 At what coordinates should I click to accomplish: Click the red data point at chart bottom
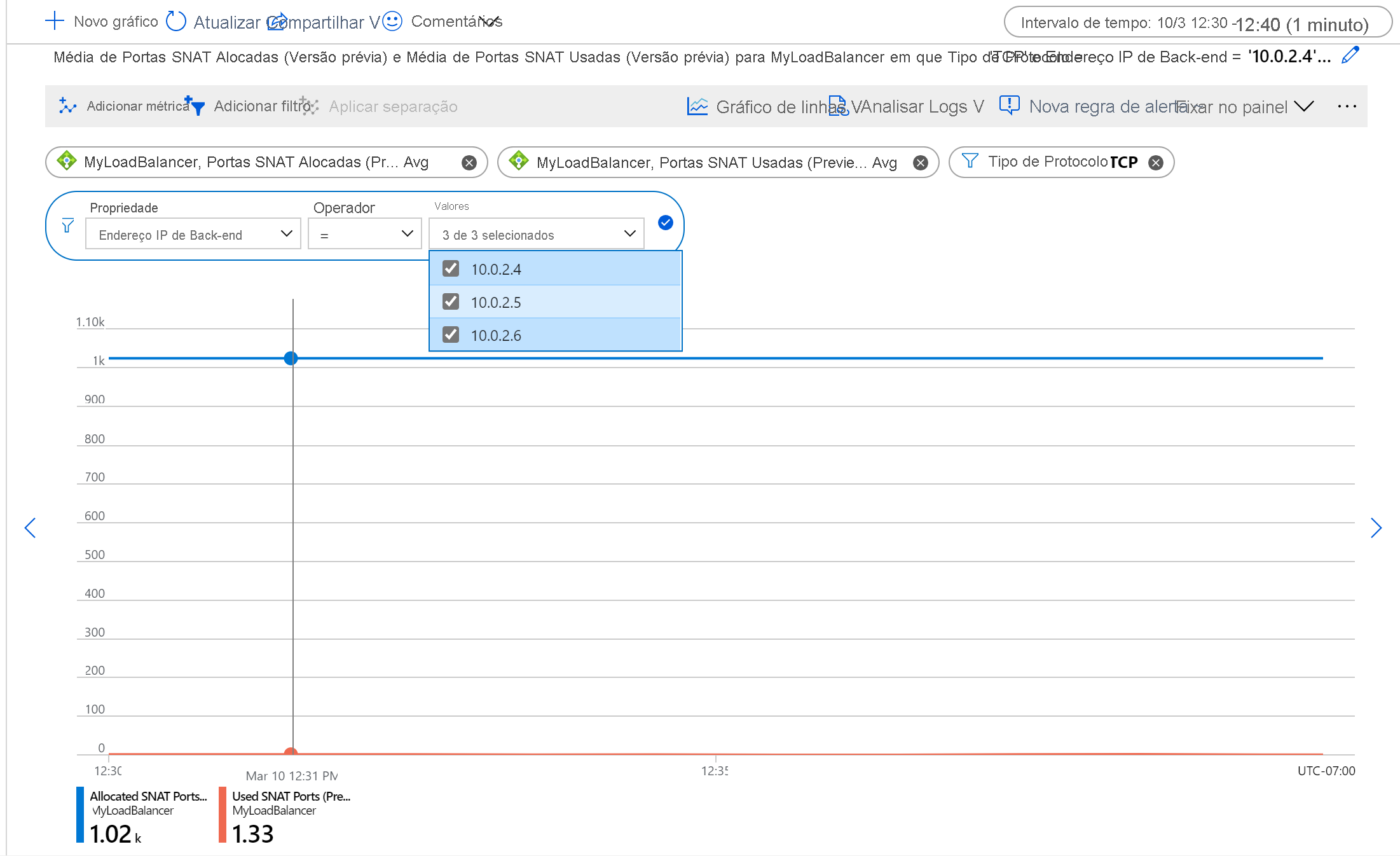tap(291, 752)
